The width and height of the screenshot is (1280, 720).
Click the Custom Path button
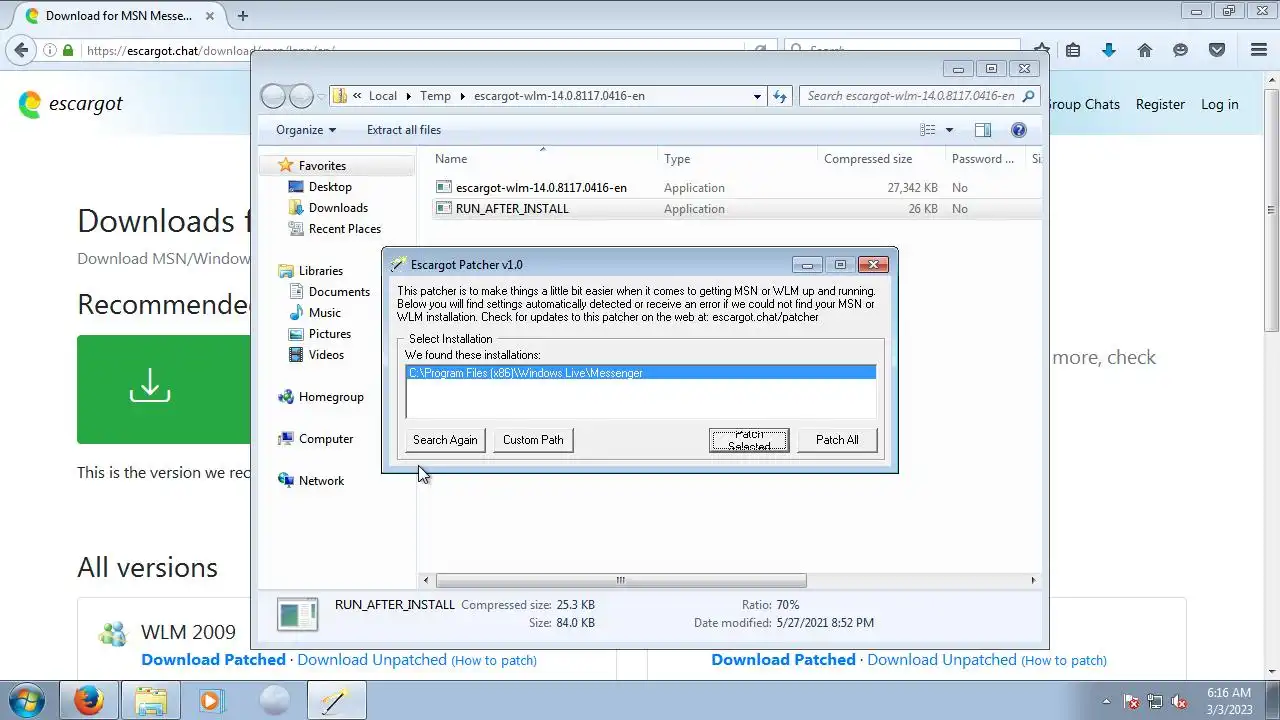pos(533,440)
